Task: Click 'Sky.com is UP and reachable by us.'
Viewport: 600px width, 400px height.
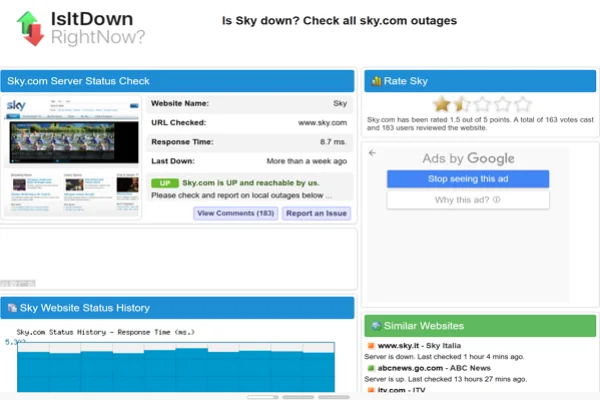Action: click(251, 183)
